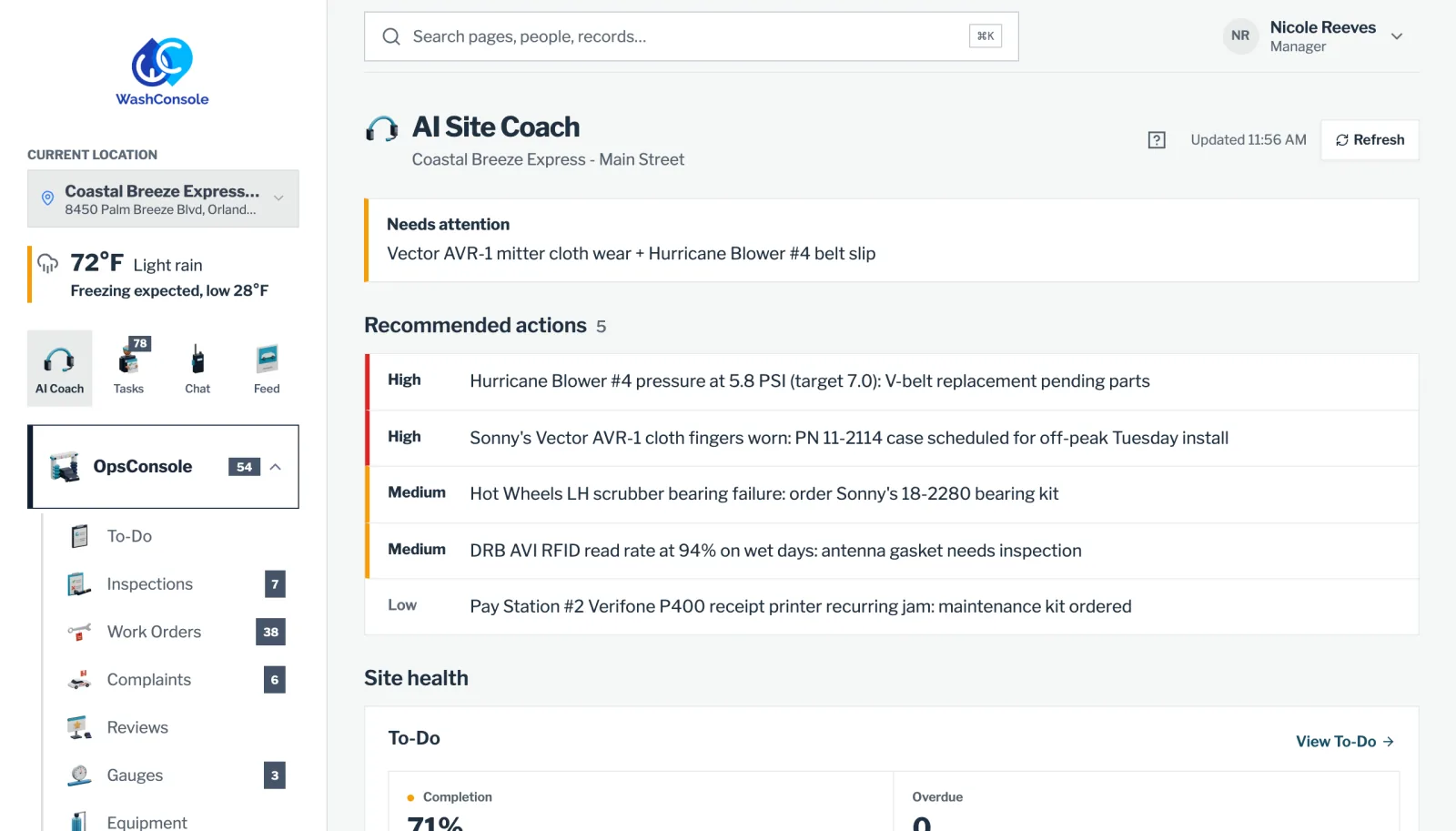Click the rain cloud weather icon
Viewport: 1456px width, 831px height.
pyautogui.click(x=48, y=264)
